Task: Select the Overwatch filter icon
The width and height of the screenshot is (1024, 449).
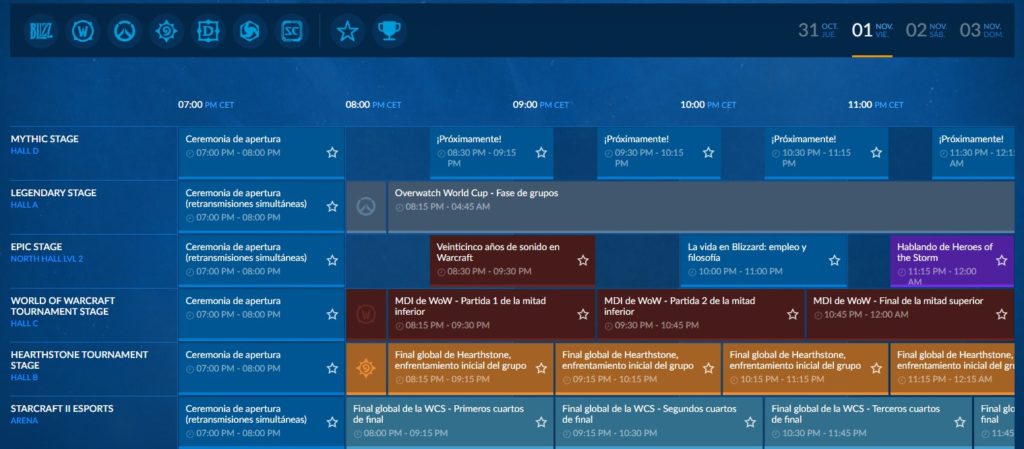Action: (x=125, y=31)
